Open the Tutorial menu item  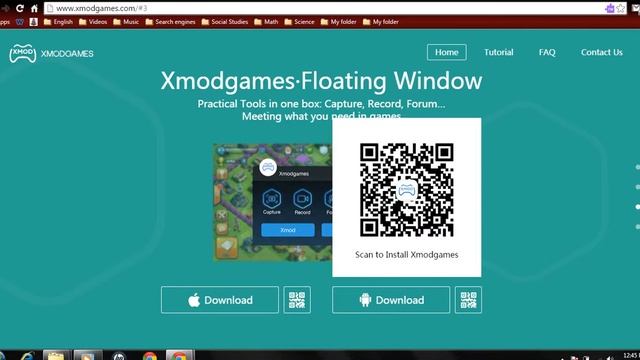pos(498,52)
